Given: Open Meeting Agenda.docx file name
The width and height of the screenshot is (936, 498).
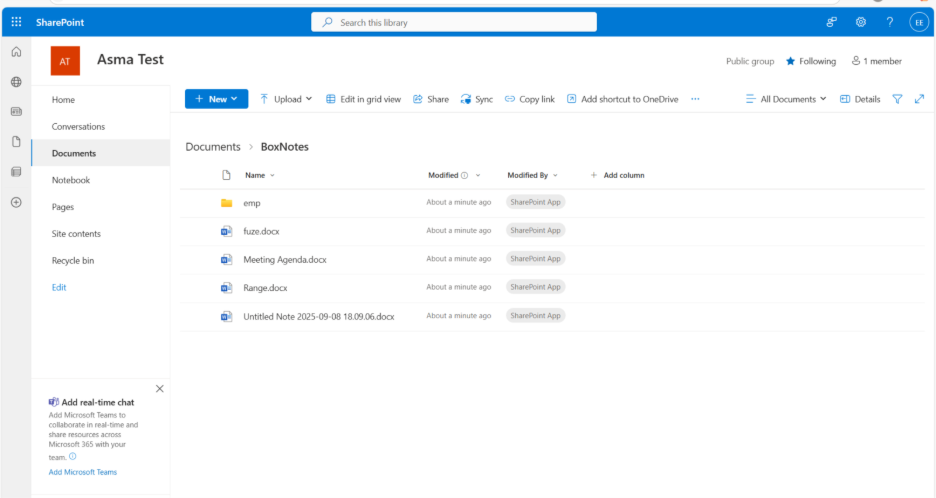Looking at the screenshot, I should click(x=285, y=260).
